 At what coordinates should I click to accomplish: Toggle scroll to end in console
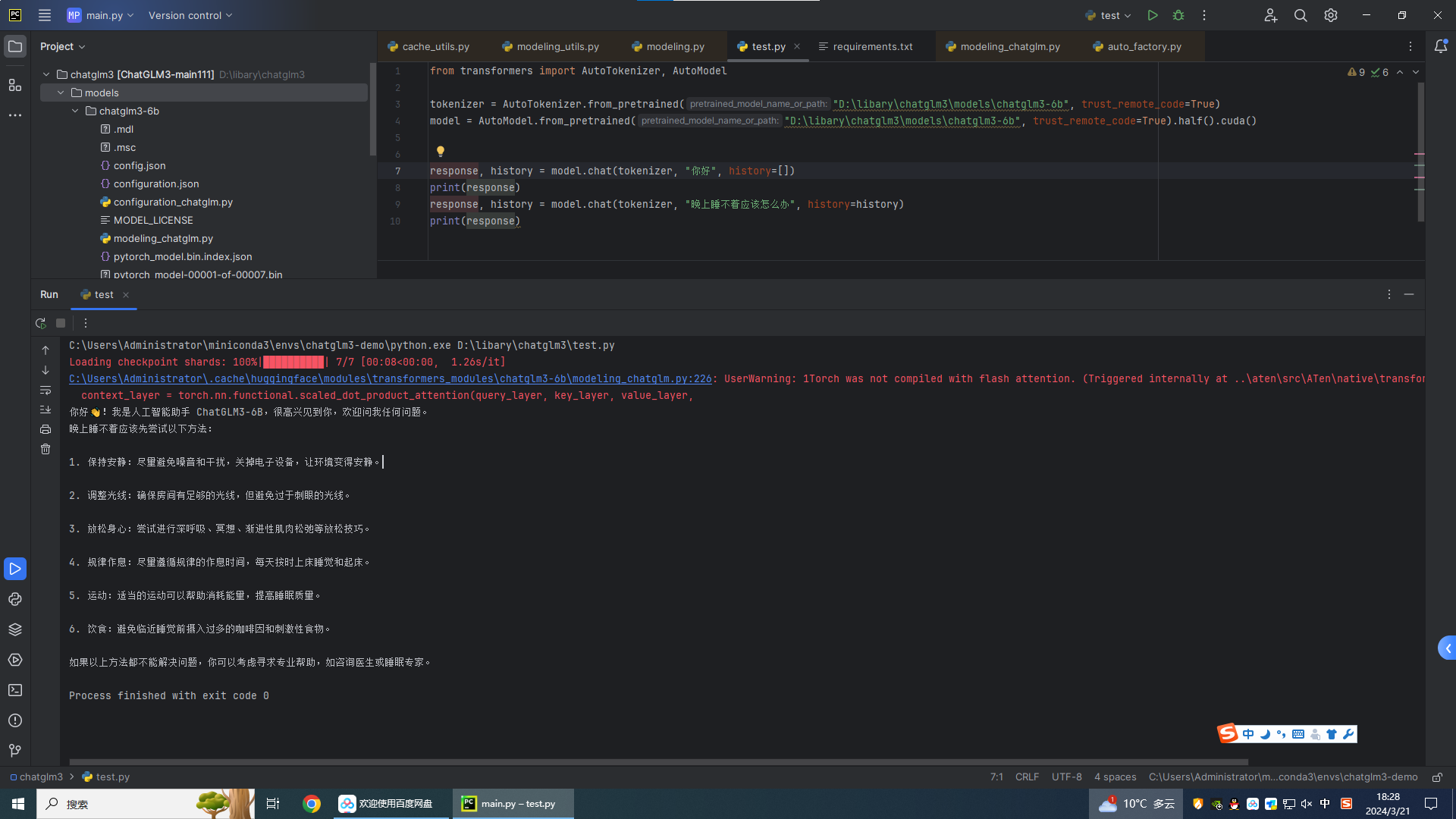pyautogui.click(x=45, y=409)
